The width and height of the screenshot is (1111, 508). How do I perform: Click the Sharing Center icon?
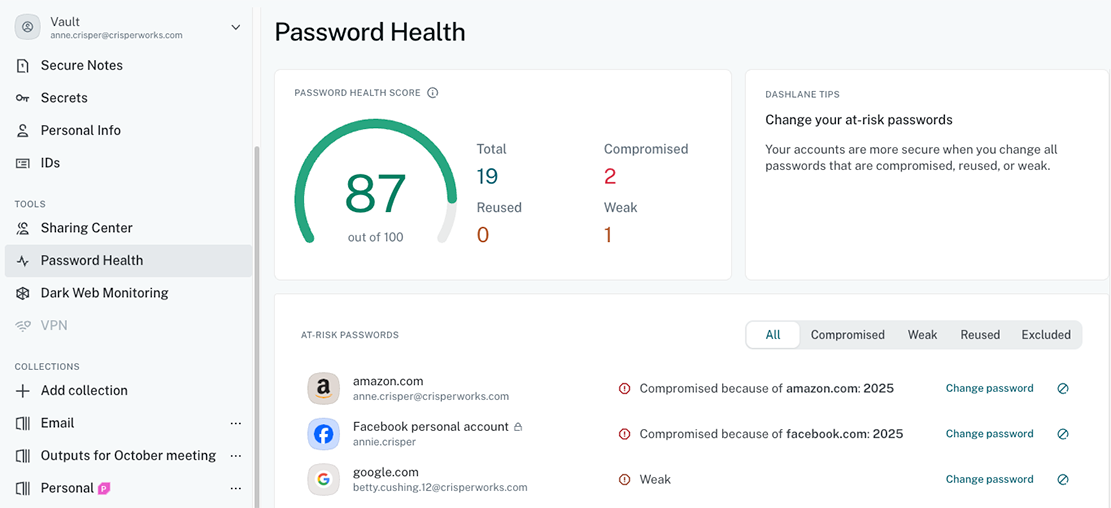pos(23,228)
